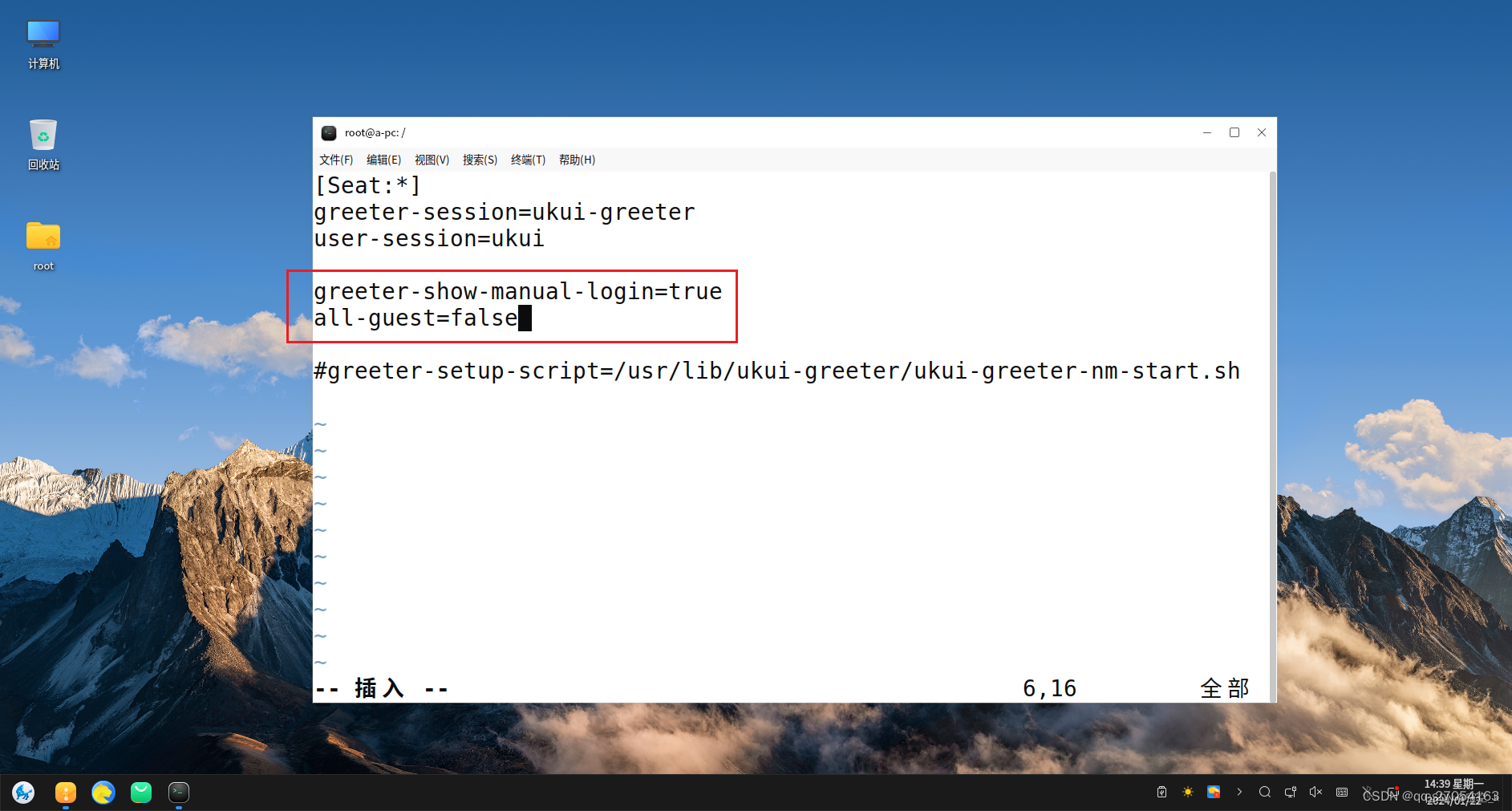Click the greeter-show-manual-login=true line
1512x811 pixels.
pyautogui.click(x=518, y=291)
